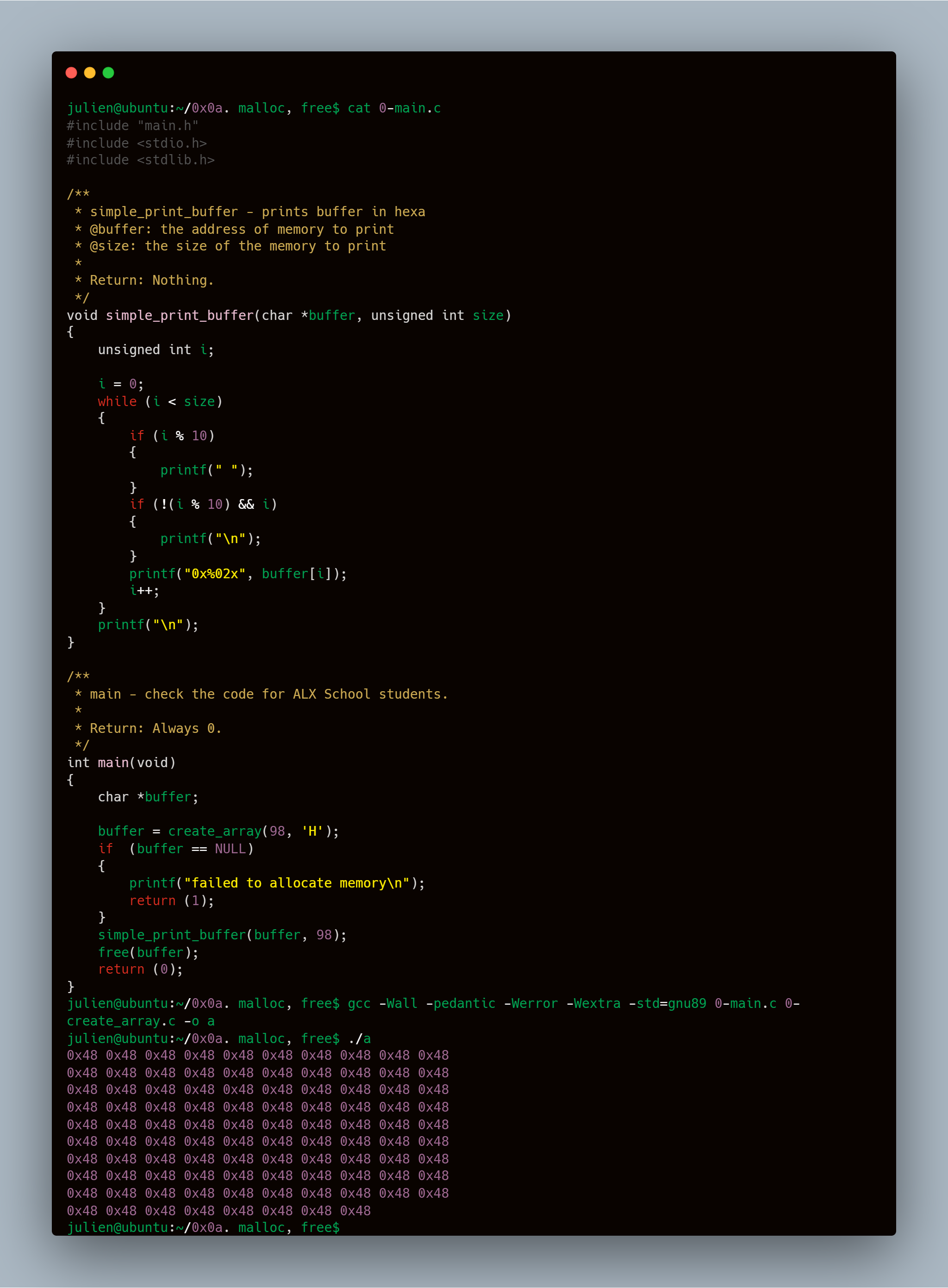The width and height of the screenshot is (948, 1288).
Task: Click the #include <stdlib.h> line
Action: pyautogui.click(x=141, y=160)
